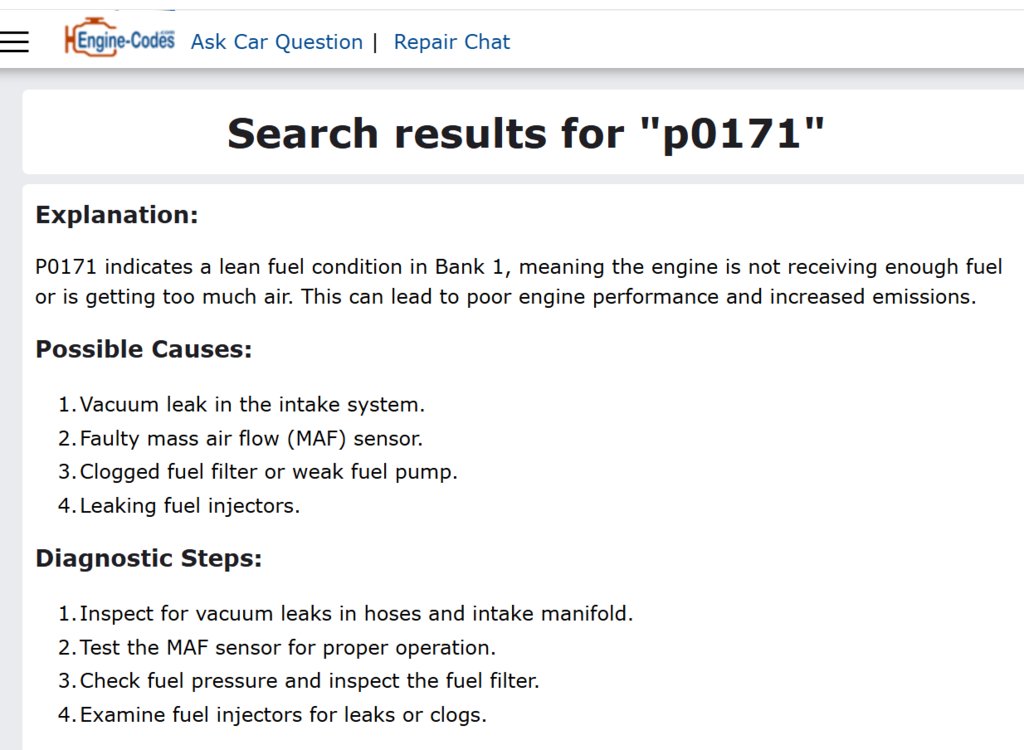Click the separator bar between header links
Image resolution: width=1024 pixels, height=750 pixels.
[x=376, y=42]
